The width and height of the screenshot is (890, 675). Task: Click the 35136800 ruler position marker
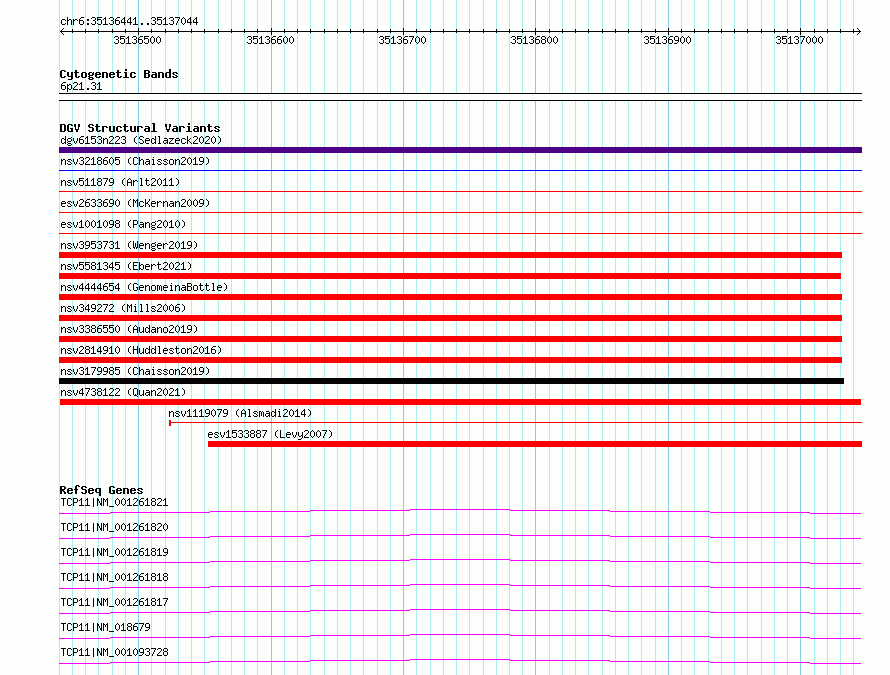click(534, 40)
